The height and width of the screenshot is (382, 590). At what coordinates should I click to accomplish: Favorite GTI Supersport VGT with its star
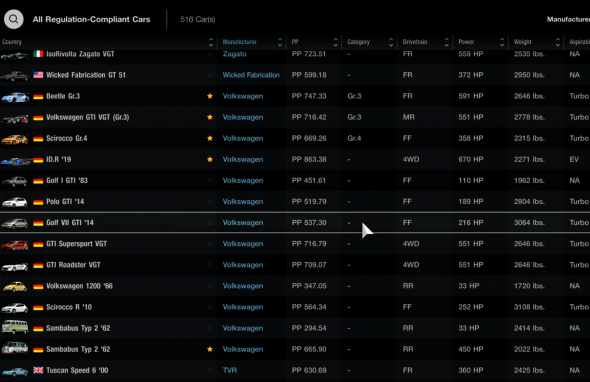pos(210,244)
